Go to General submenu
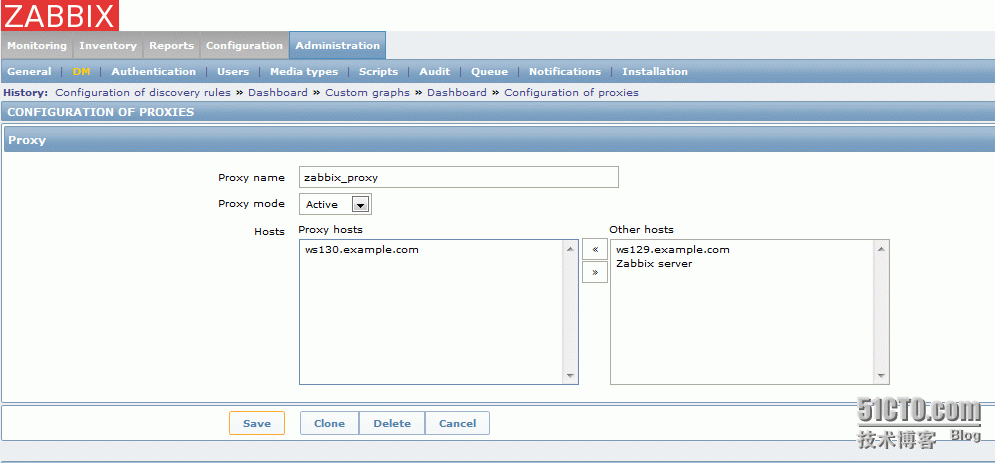The width and height of the screenshot is (995, 463). tap(29, 72)
